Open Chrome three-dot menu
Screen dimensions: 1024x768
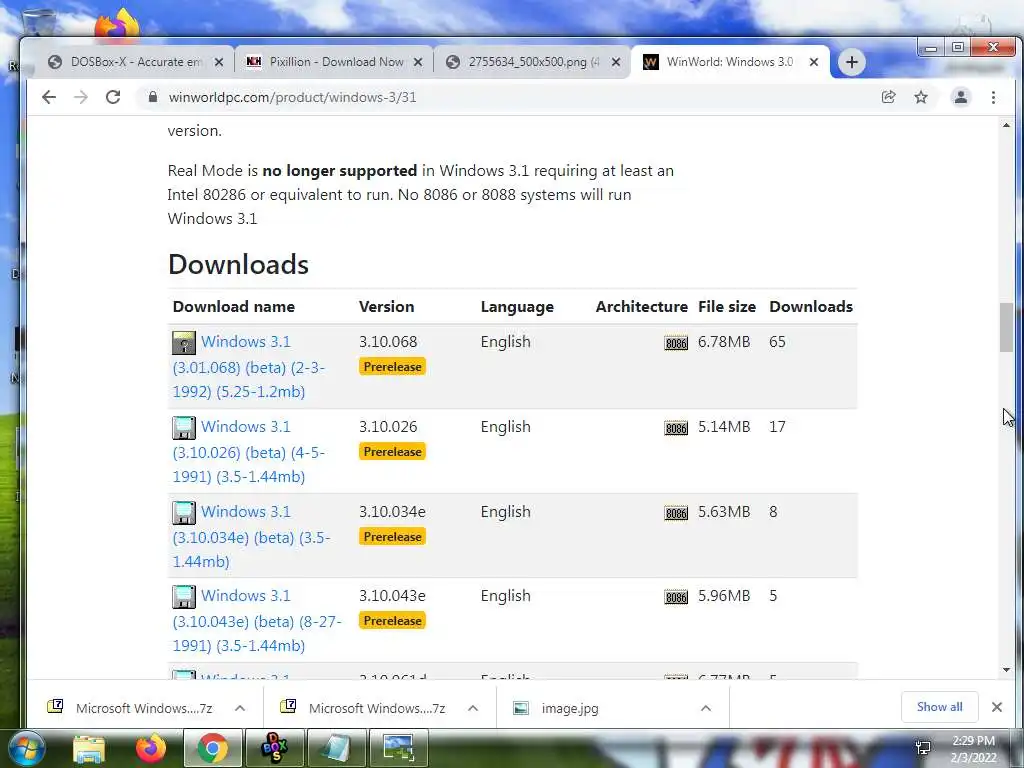pyautogui.click(x=993, y=97)
